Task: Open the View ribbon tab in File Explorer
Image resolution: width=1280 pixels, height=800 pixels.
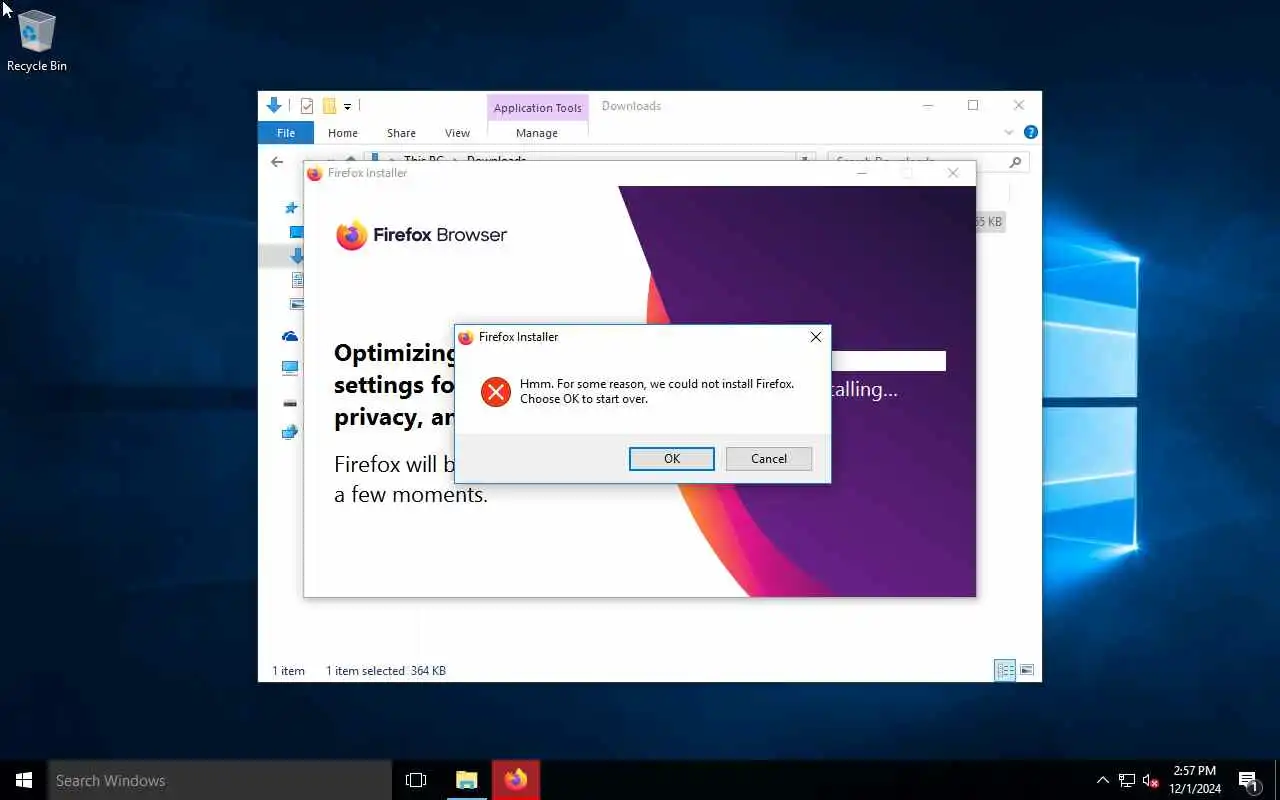Action: coord(457,133)
